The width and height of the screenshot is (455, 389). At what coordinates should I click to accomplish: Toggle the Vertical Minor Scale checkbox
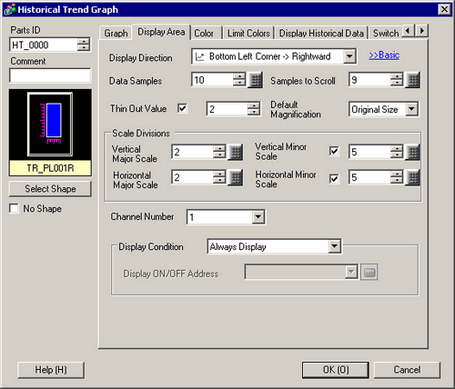[334, 151]
